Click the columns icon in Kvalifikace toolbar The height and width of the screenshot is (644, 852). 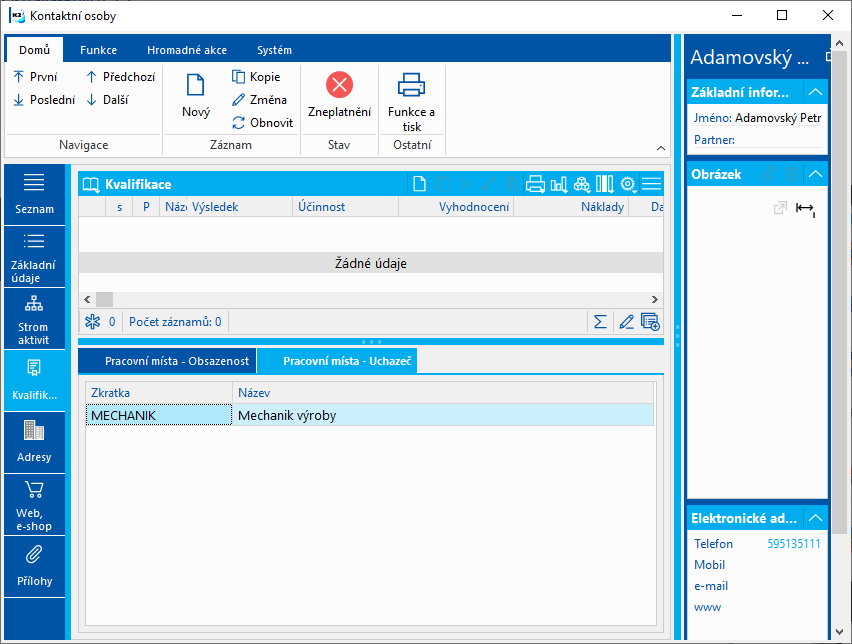click(x=604, y=184)
